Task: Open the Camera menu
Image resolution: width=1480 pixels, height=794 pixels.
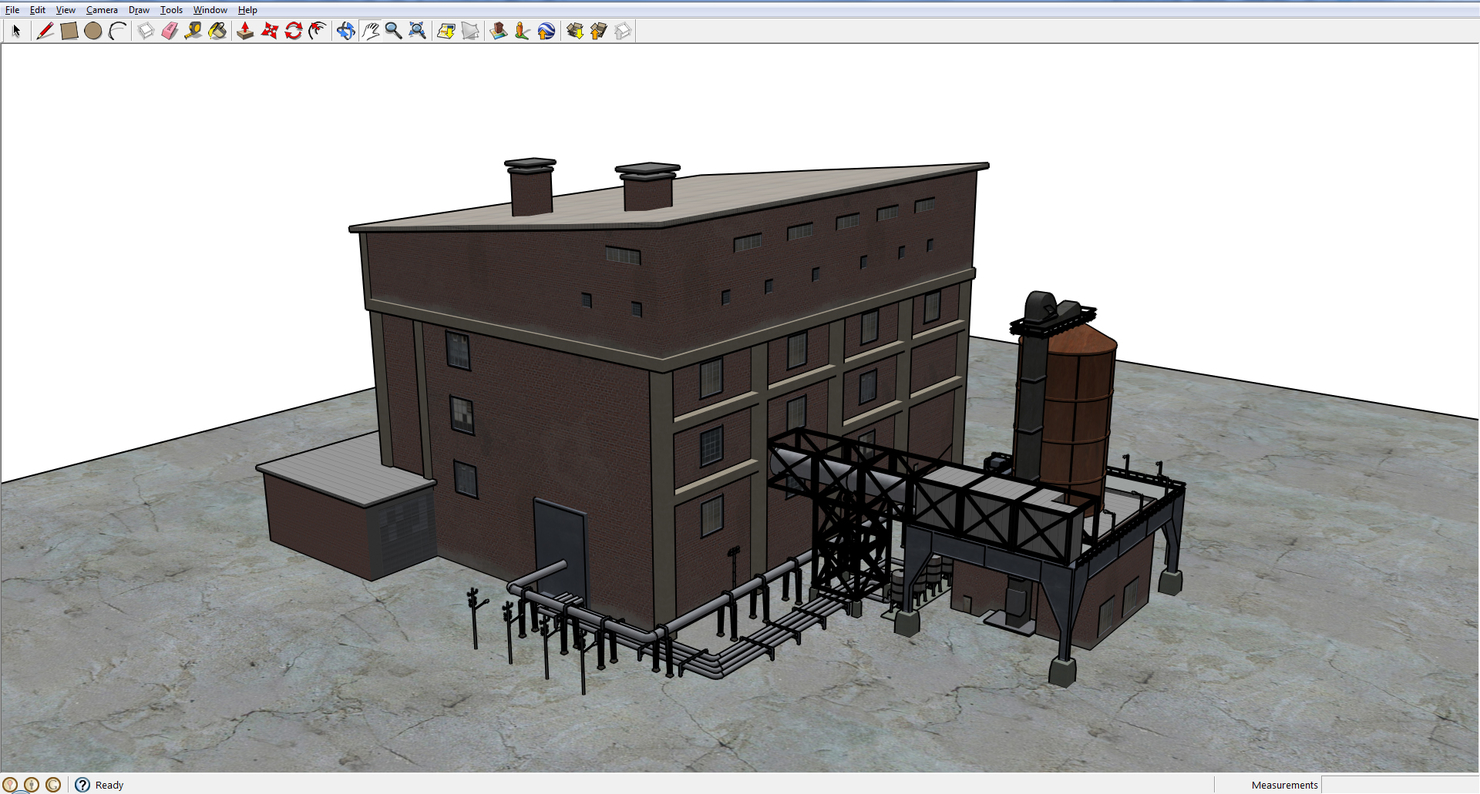Action: tap(101, 9)
